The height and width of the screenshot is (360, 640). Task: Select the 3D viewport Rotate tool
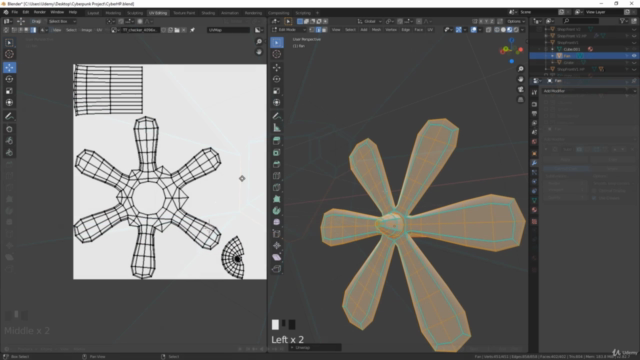point(277,79)
